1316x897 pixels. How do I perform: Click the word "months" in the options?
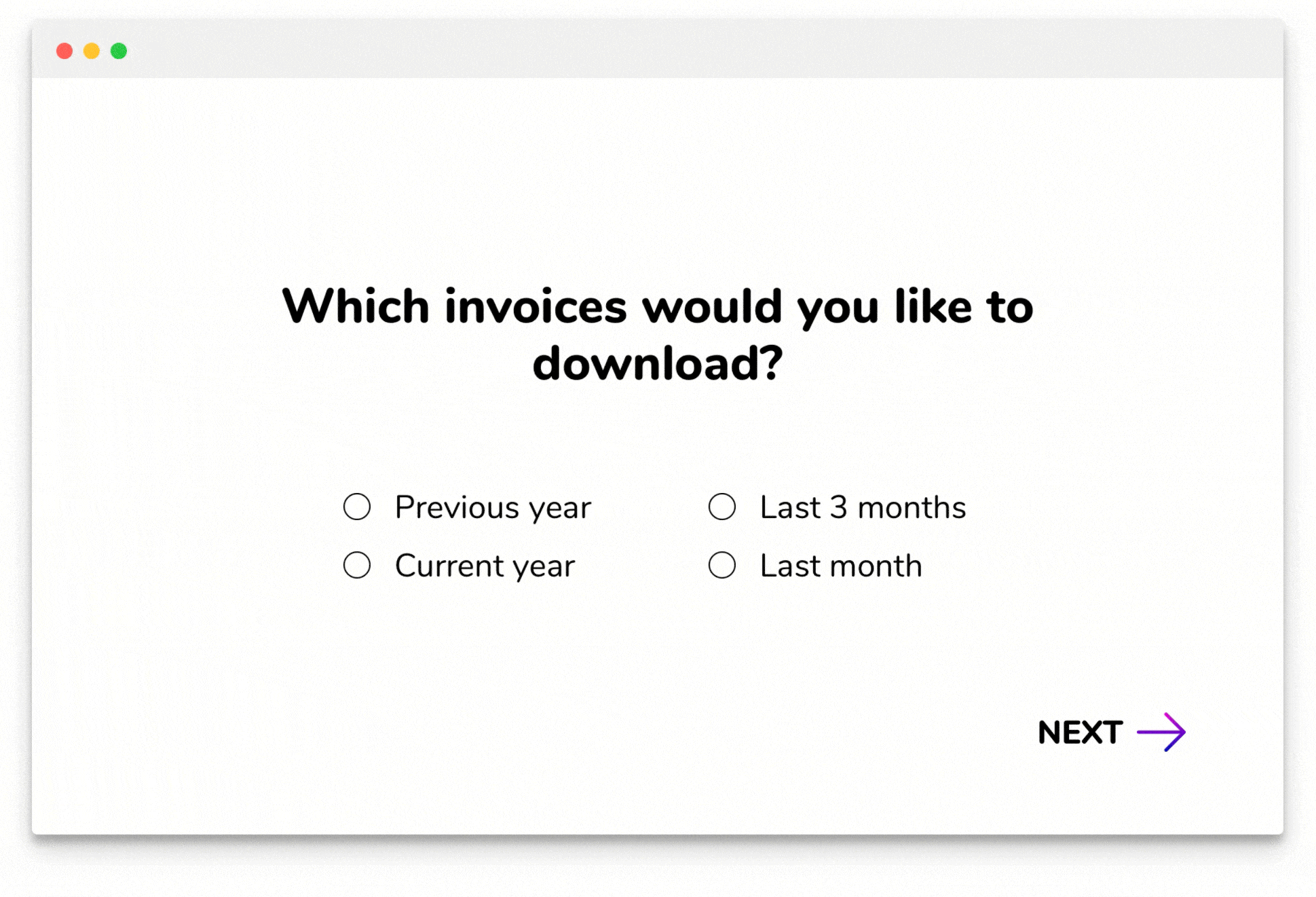[x=911, y=508]
